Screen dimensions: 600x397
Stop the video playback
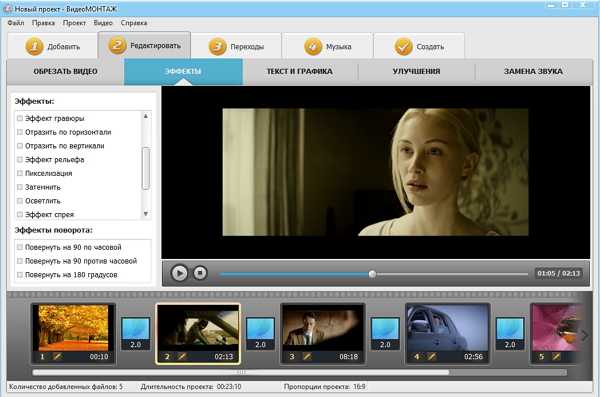coord(199,273)
